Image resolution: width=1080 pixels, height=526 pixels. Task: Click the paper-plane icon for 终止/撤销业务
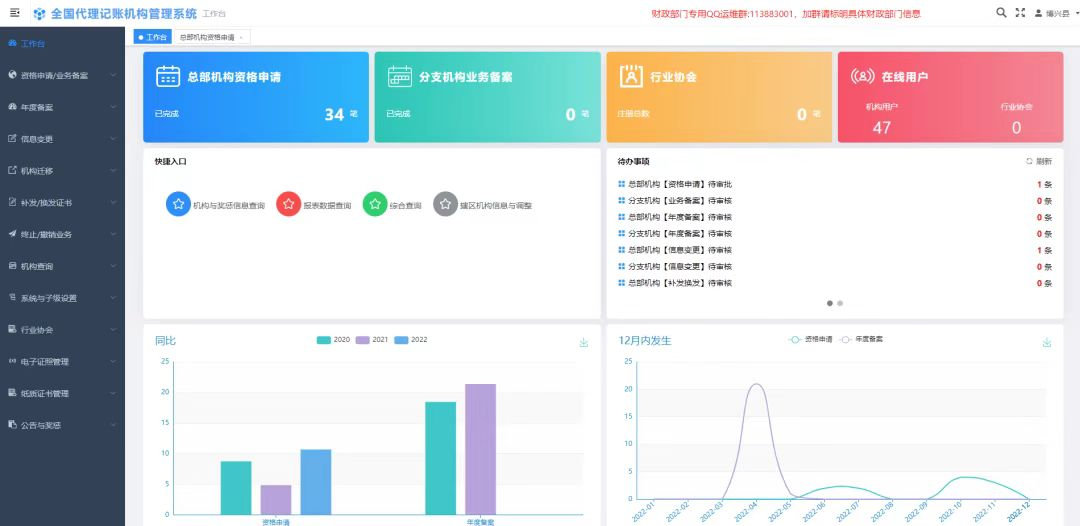point(12,234)
